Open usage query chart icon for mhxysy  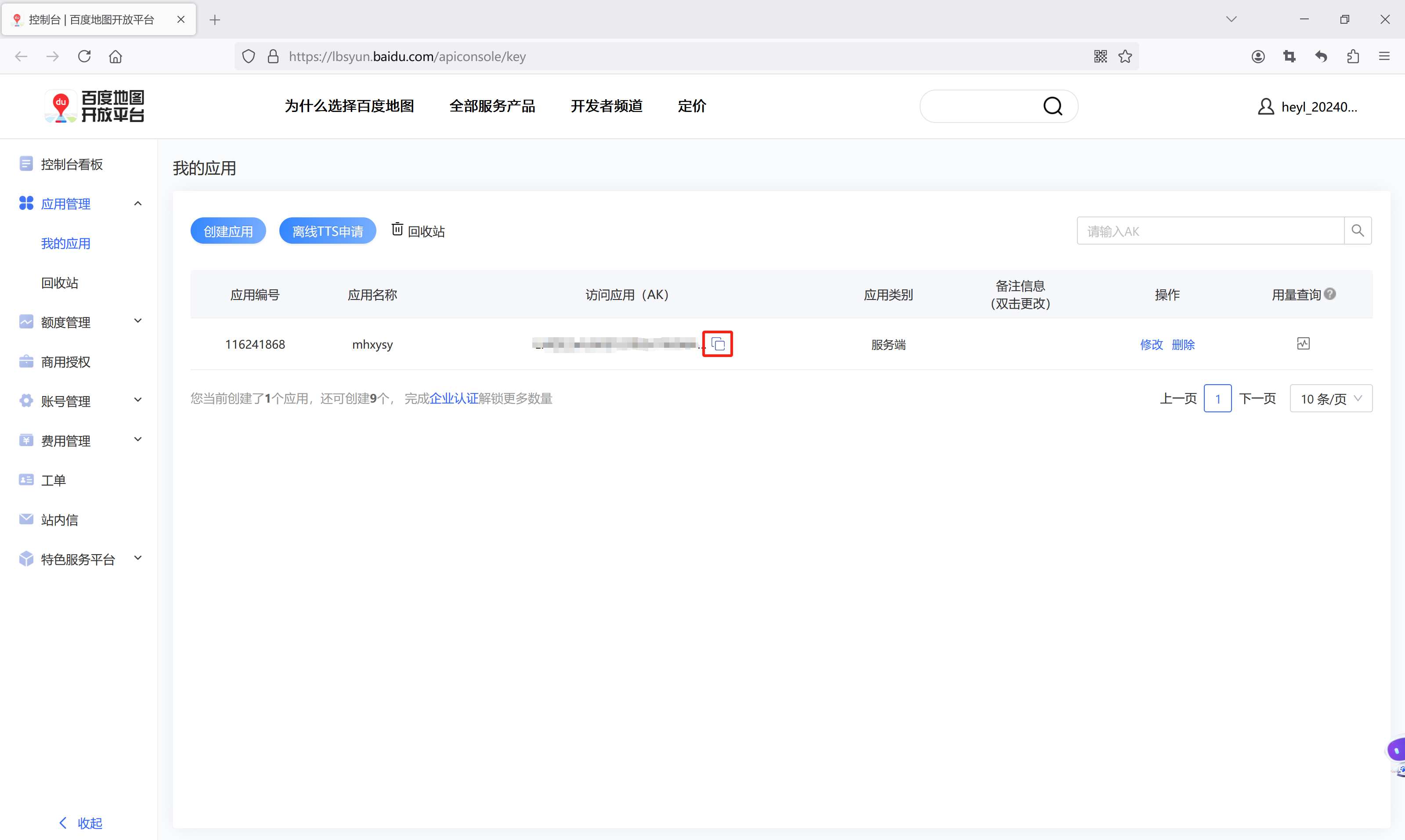pos(1303,343)
